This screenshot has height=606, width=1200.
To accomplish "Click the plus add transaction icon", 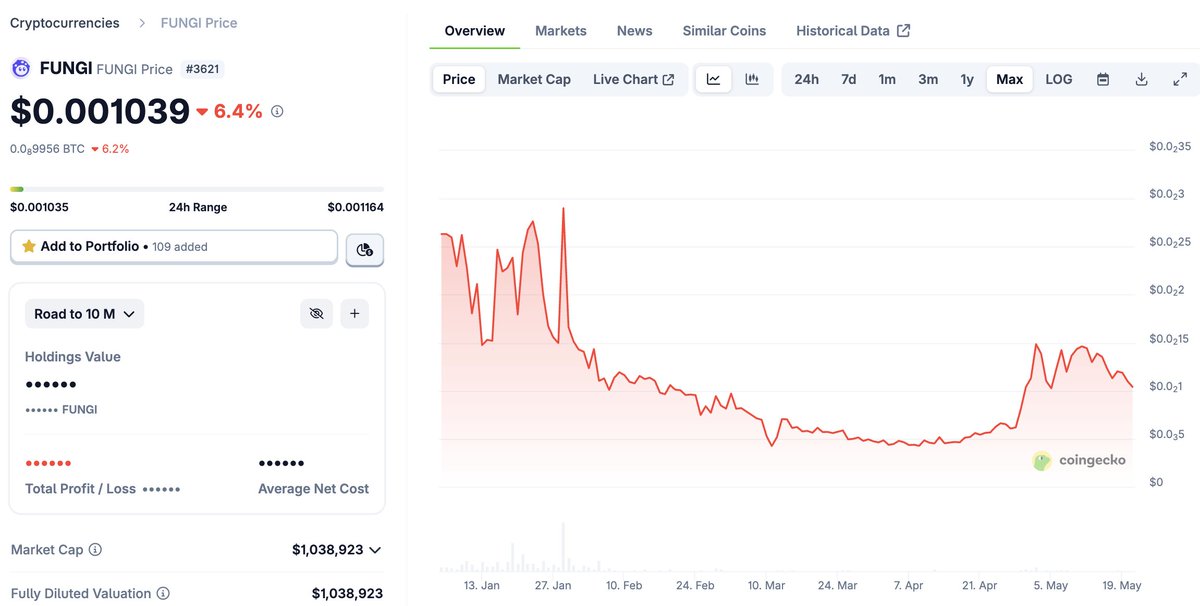I will (x=355, y=314).
